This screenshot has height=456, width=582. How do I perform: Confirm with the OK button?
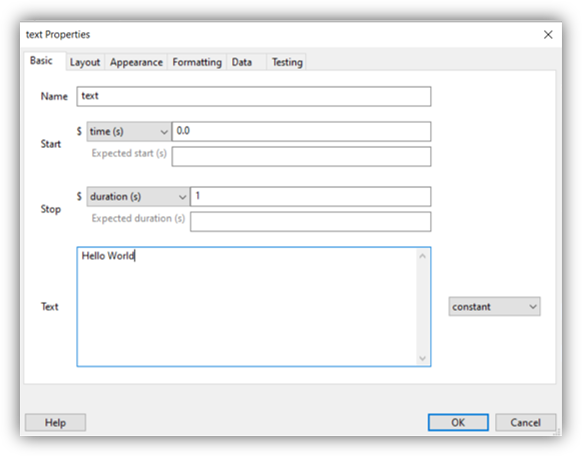(458, 422)
